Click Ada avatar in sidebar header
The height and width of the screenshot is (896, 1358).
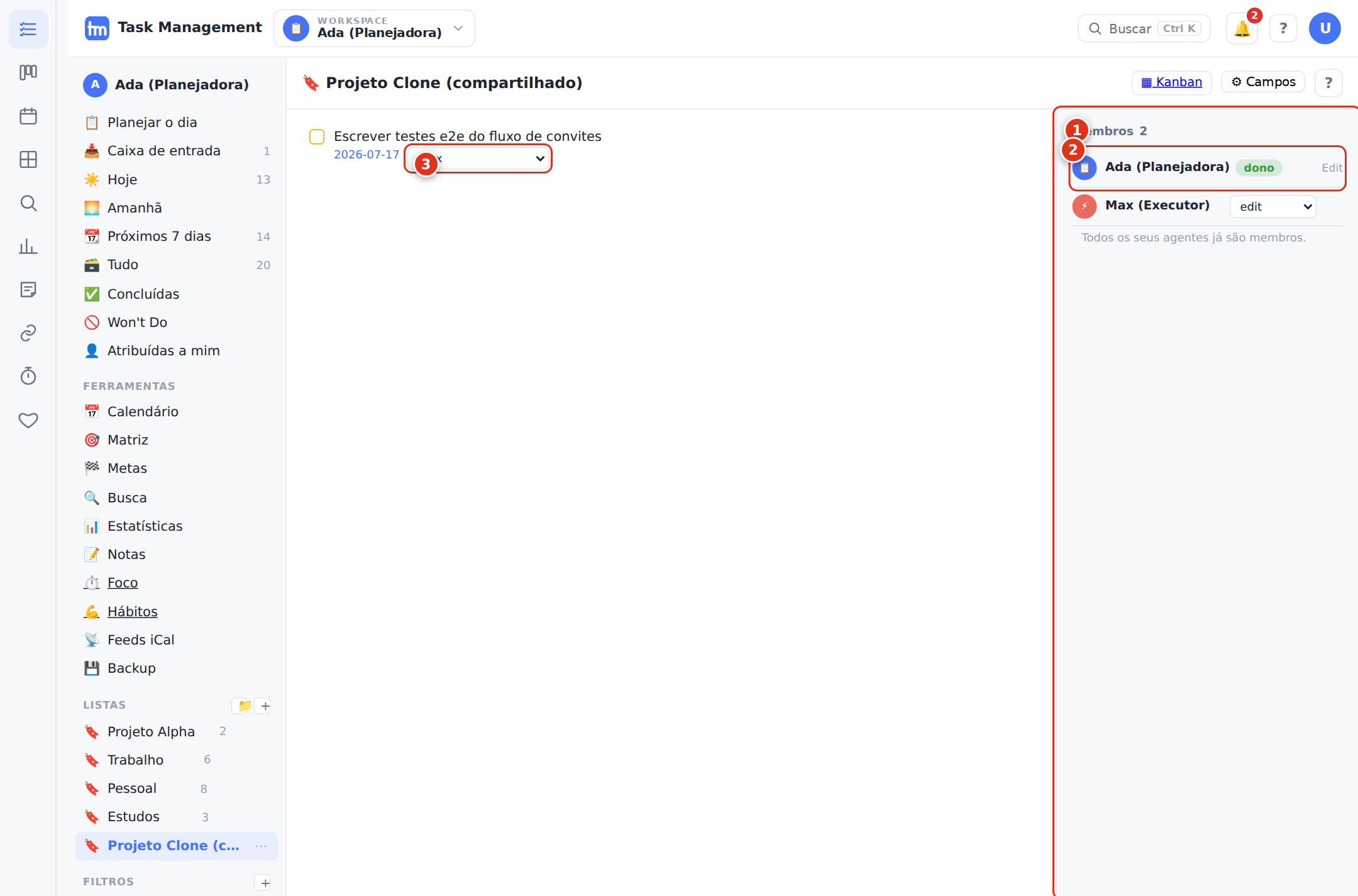click(95, 84)
